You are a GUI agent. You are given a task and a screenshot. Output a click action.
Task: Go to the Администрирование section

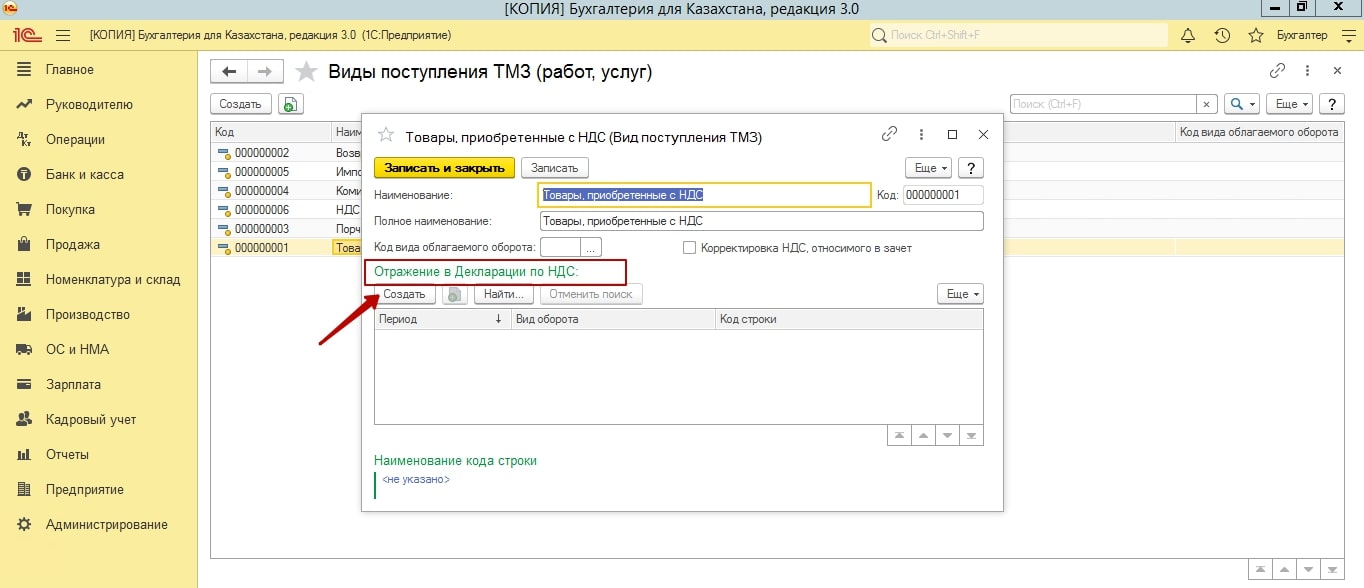pyautogui.click(x=106, y=525)
